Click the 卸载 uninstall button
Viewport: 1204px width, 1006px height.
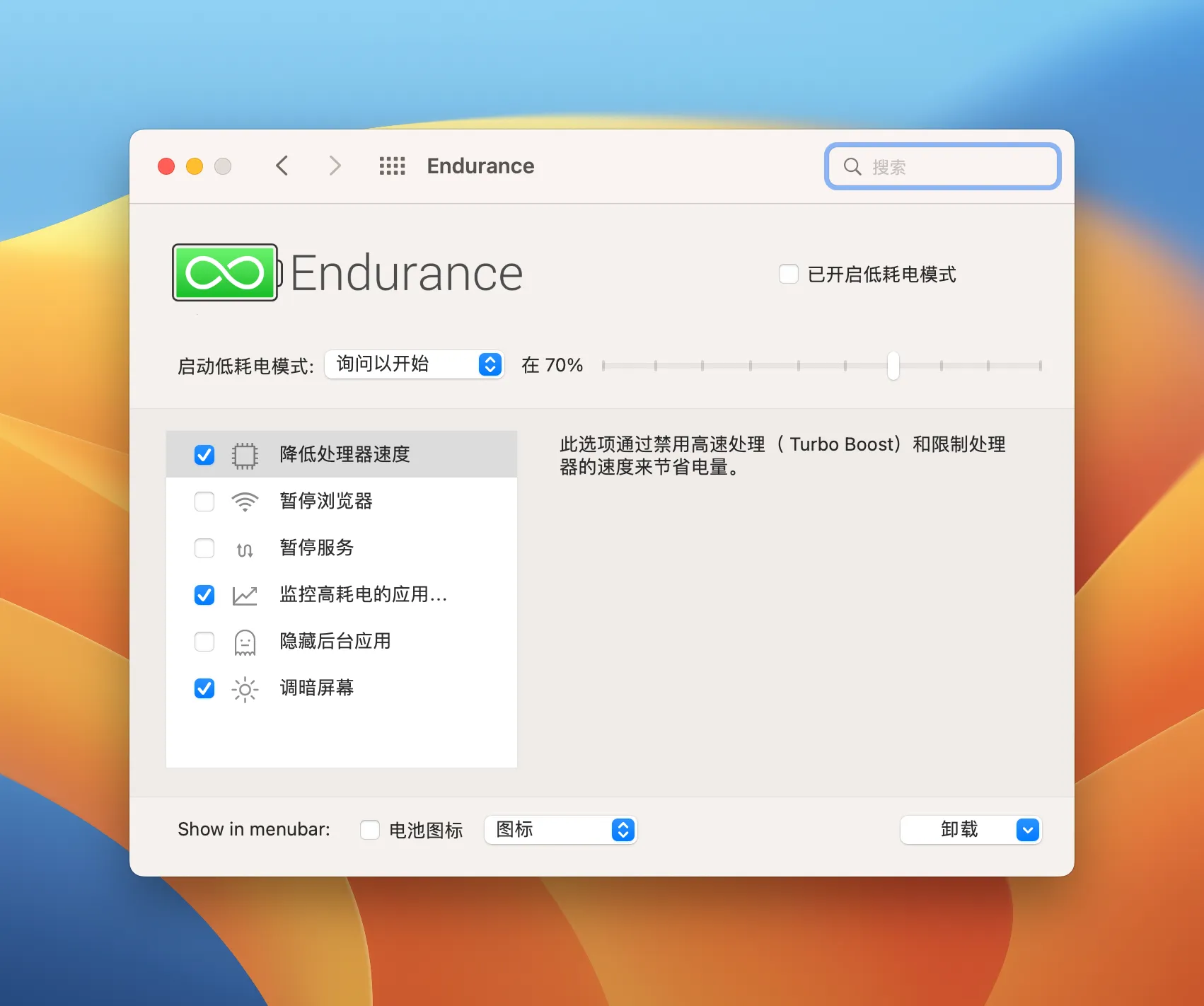coord(959,830)
